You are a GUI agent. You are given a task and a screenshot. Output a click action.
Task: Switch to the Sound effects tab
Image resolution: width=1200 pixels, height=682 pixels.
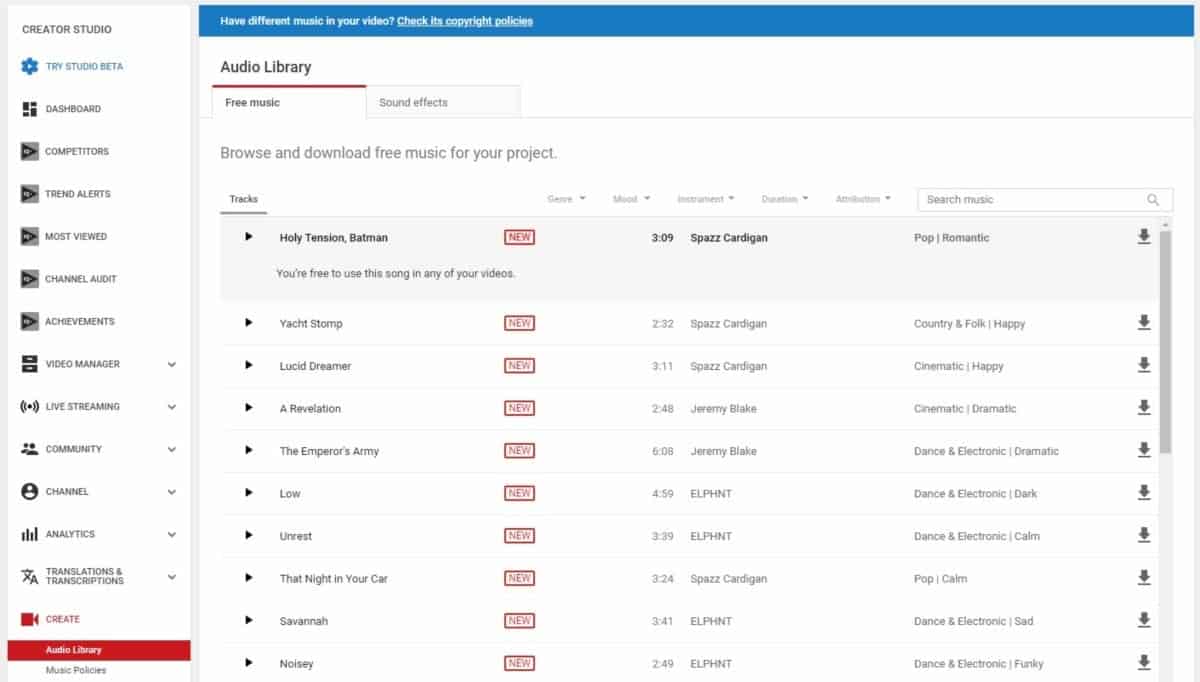click(443, 102)
